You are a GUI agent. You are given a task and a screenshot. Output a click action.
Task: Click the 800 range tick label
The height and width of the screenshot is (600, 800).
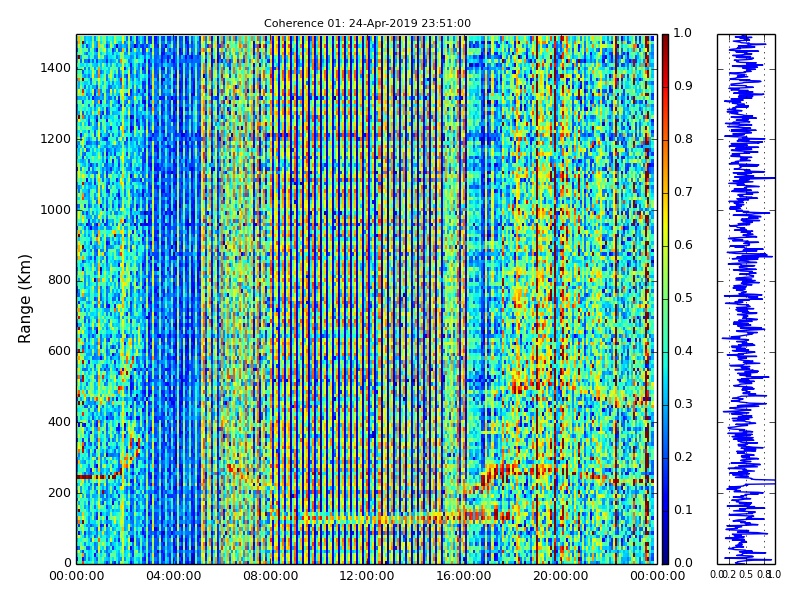click(59, 281)
